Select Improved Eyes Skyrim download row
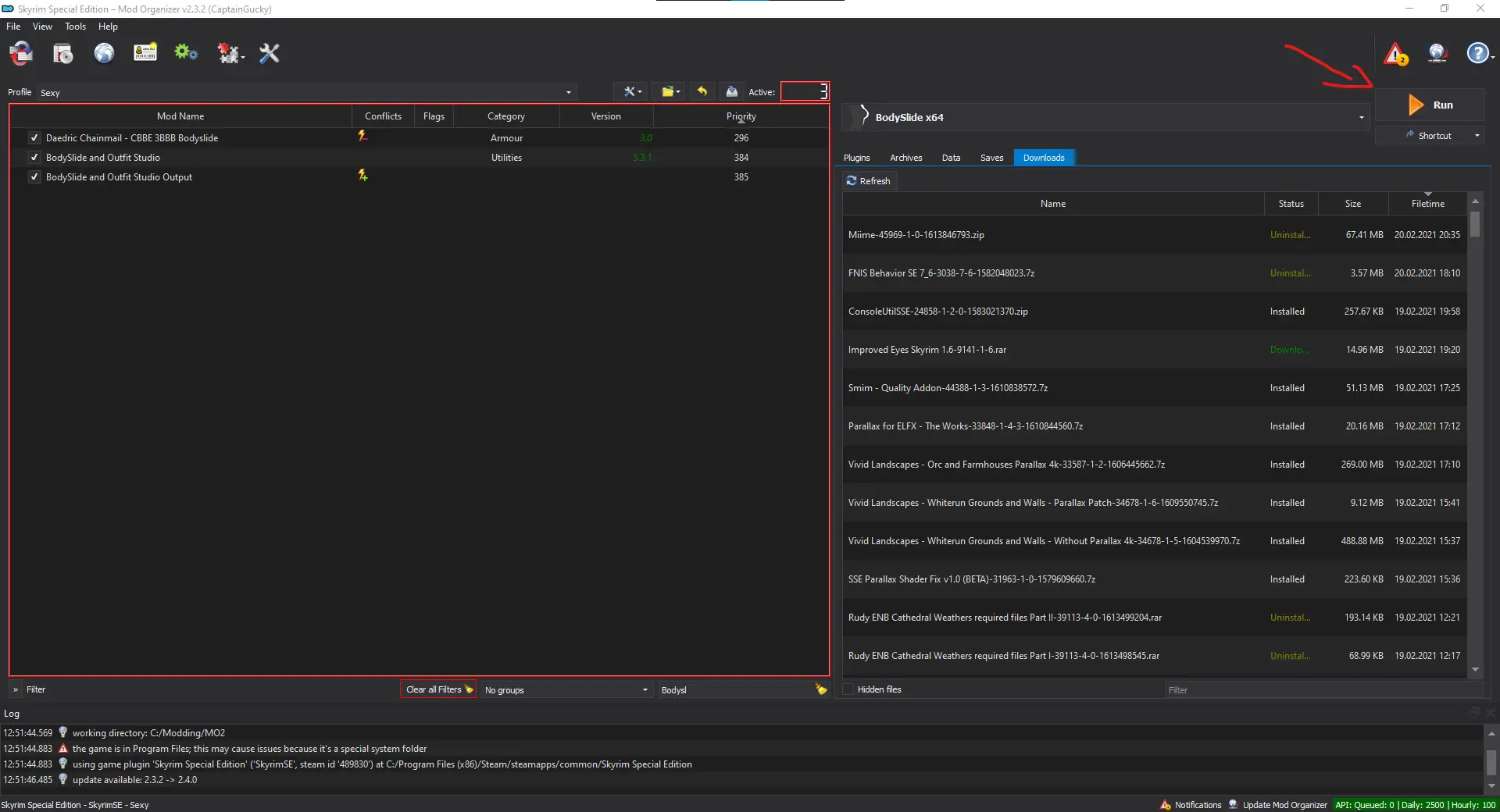The image size is (1500, 812). coord(1155,350)
